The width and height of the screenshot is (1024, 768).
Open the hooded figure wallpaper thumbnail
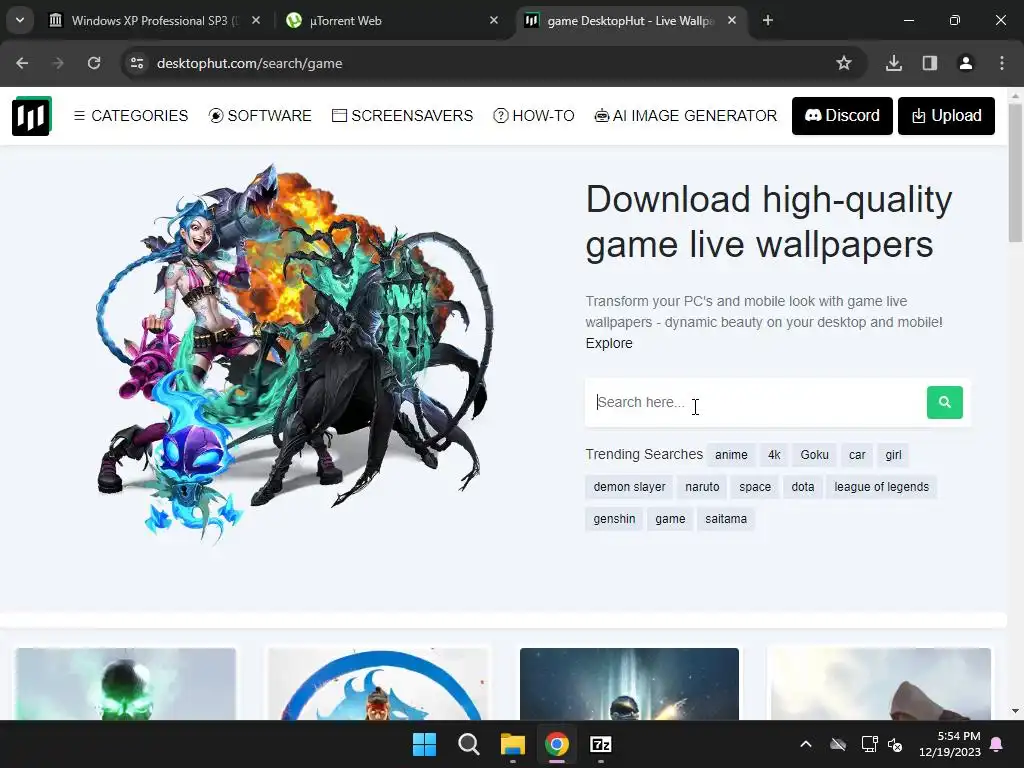[881, 684]
